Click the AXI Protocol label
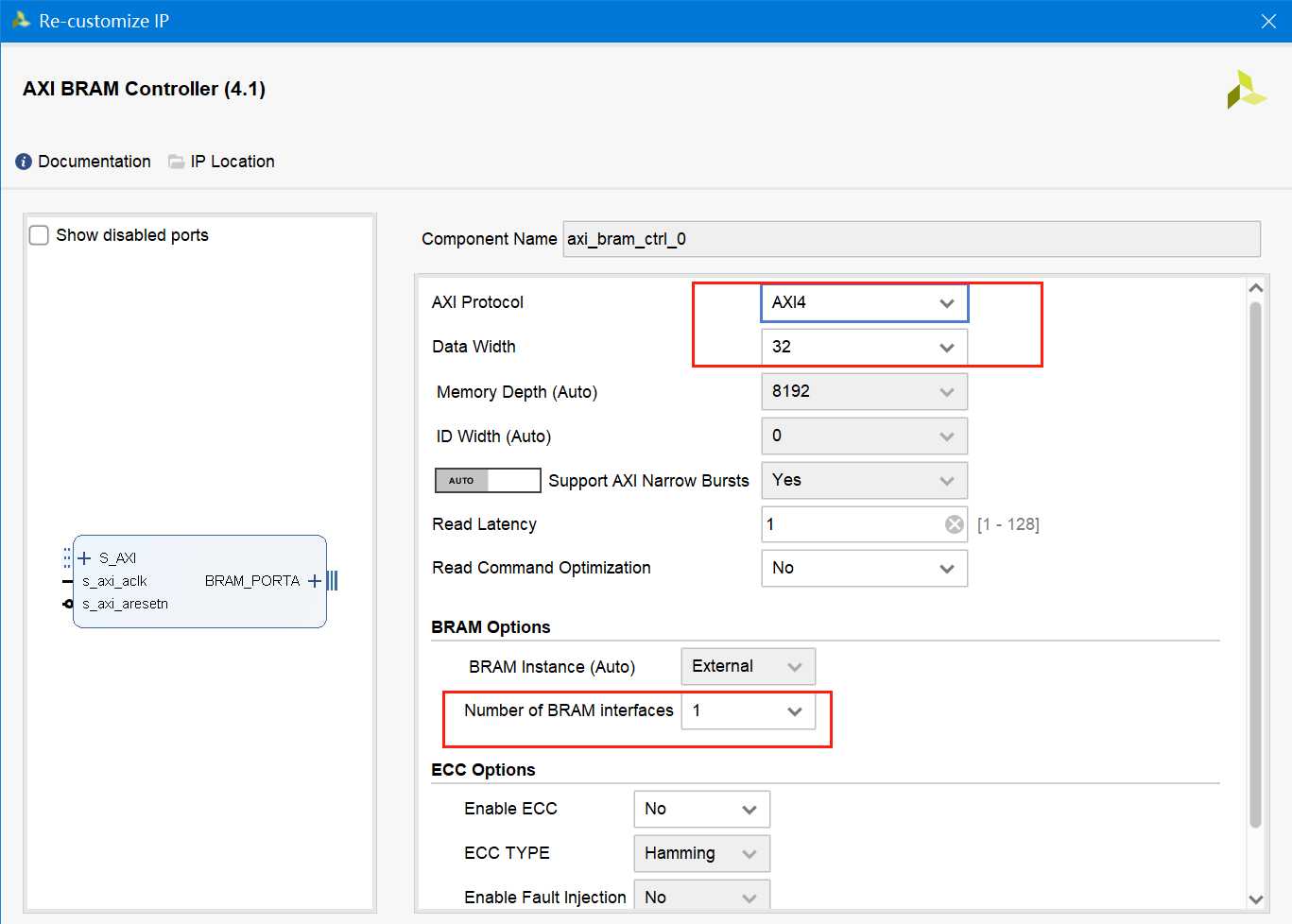Image resolution: width=1292 pixels, height=924 pixels. (x=477, y=302)
